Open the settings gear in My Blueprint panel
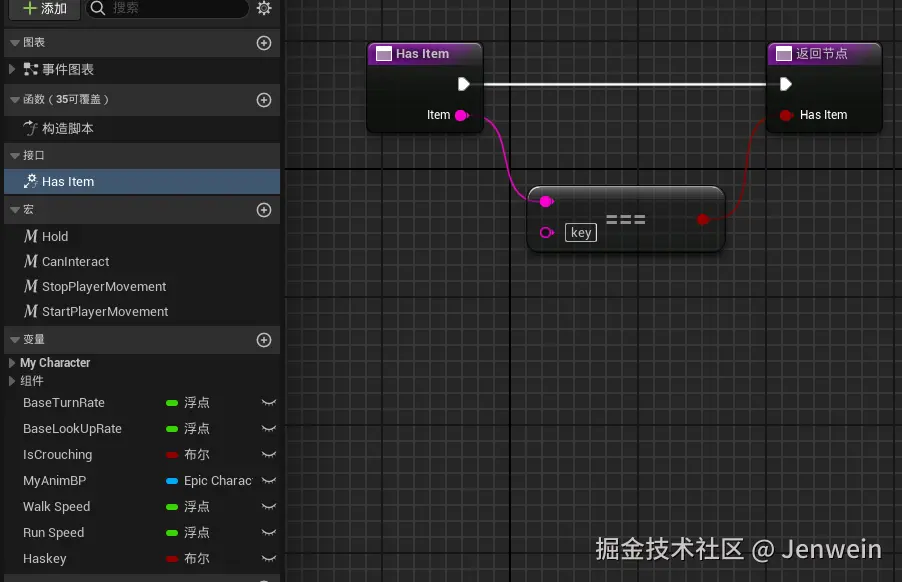 (x=264, y=8)
